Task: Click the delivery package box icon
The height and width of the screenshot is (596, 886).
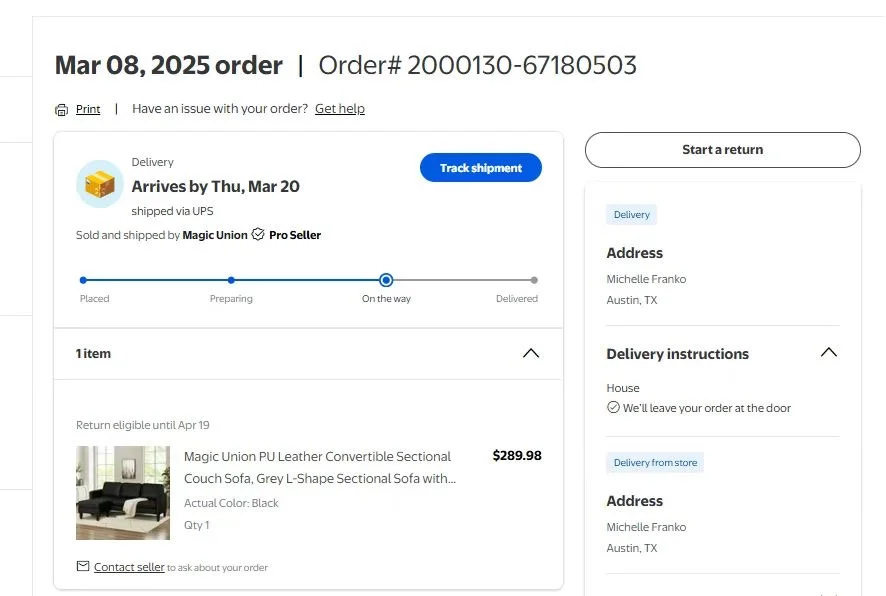Action: (100, 184)
